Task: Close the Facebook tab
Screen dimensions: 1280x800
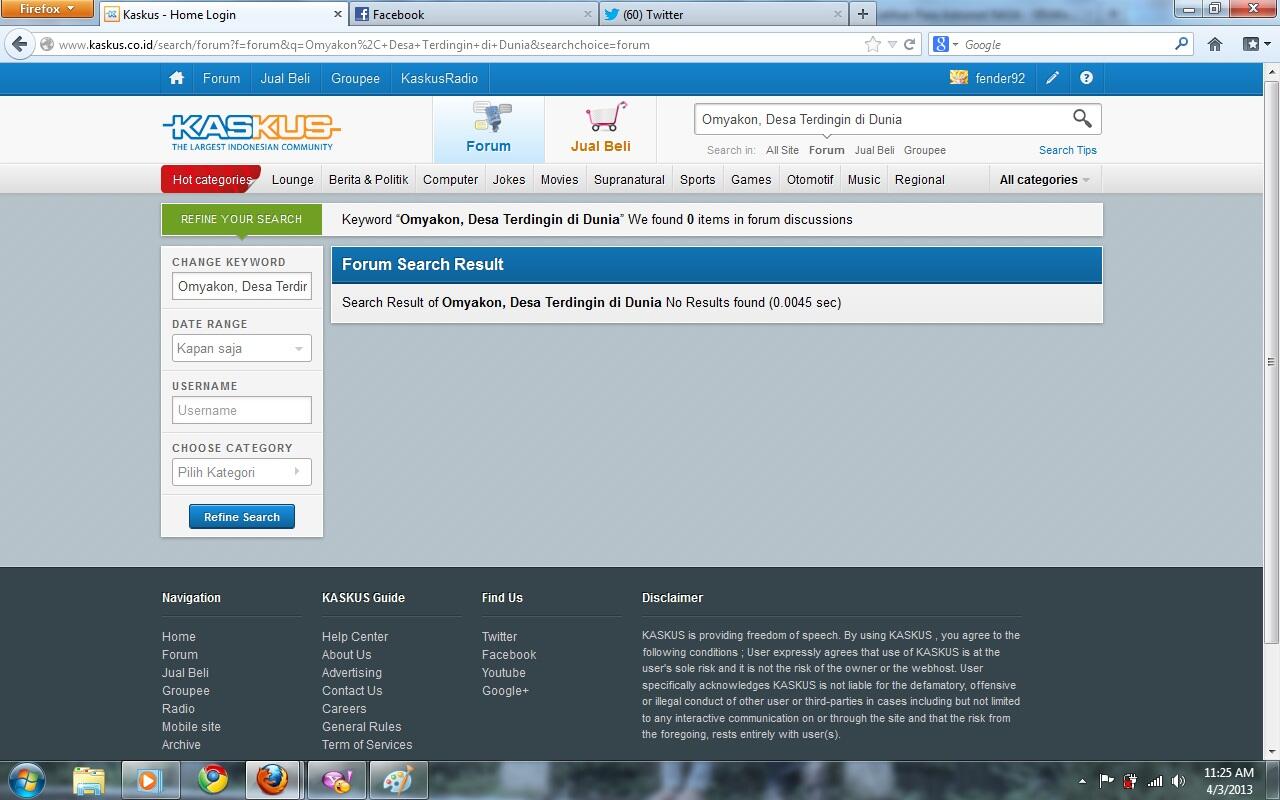Action: tap(588, 14)
